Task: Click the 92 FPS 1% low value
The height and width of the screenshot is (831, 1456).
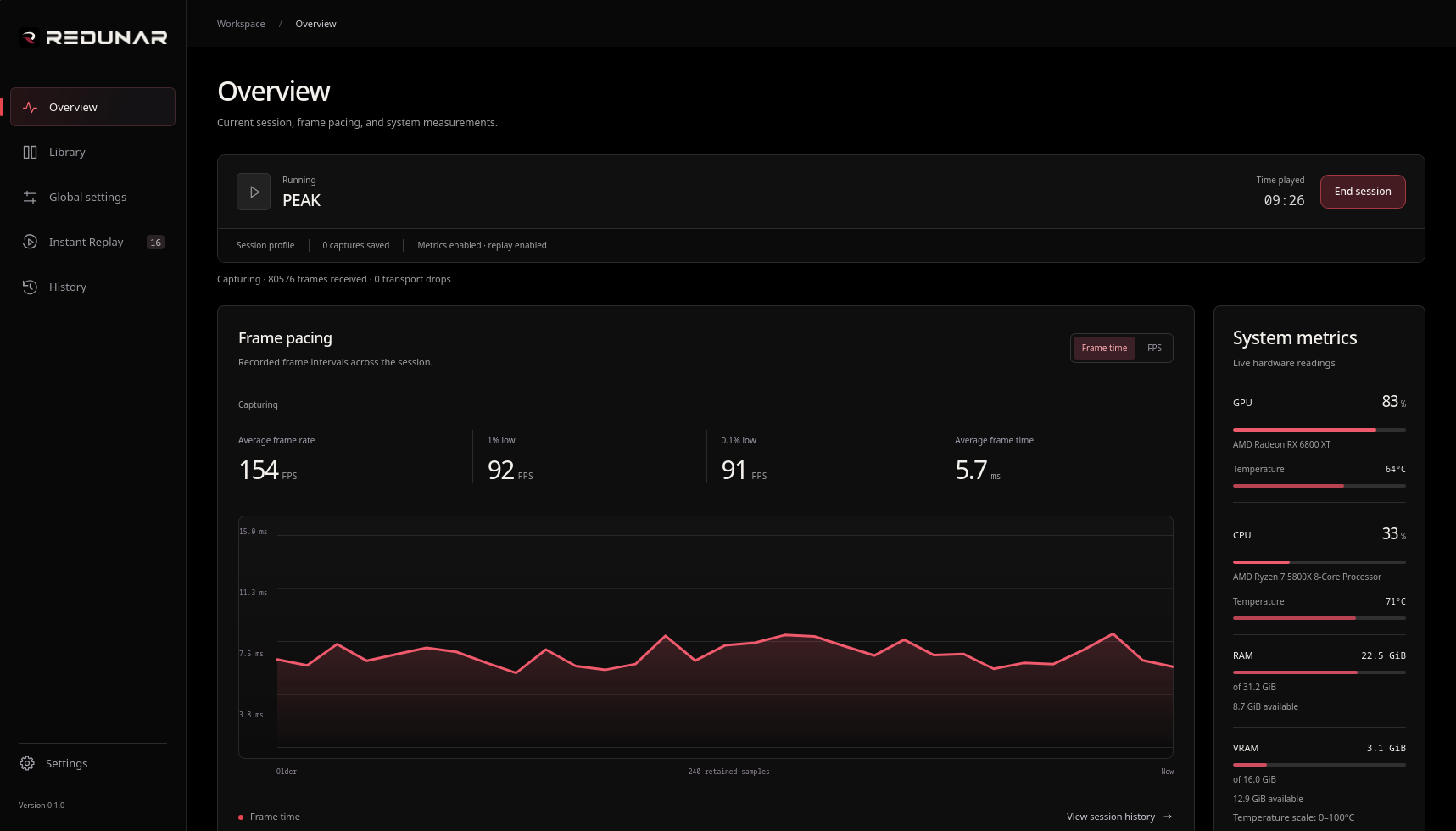Action: (x=510, y=471)
